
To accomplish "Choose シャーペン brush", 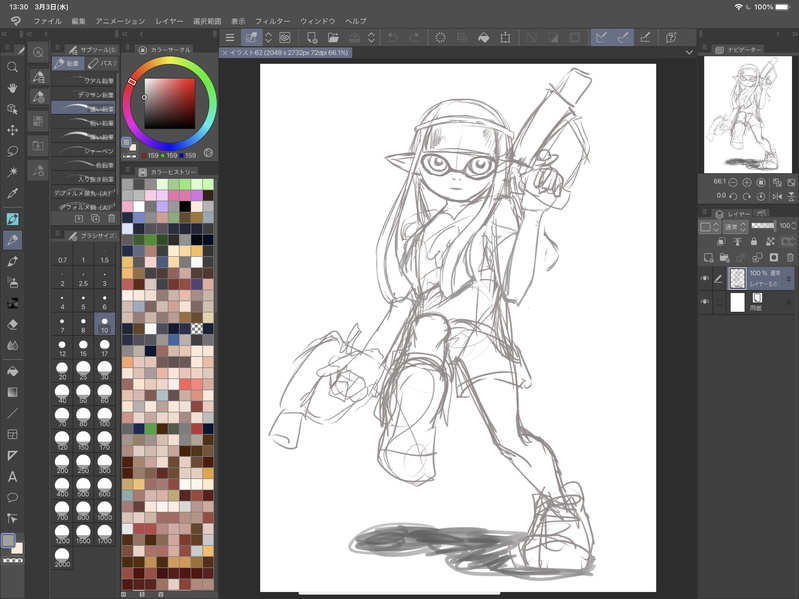I will (x=84, y=151).
